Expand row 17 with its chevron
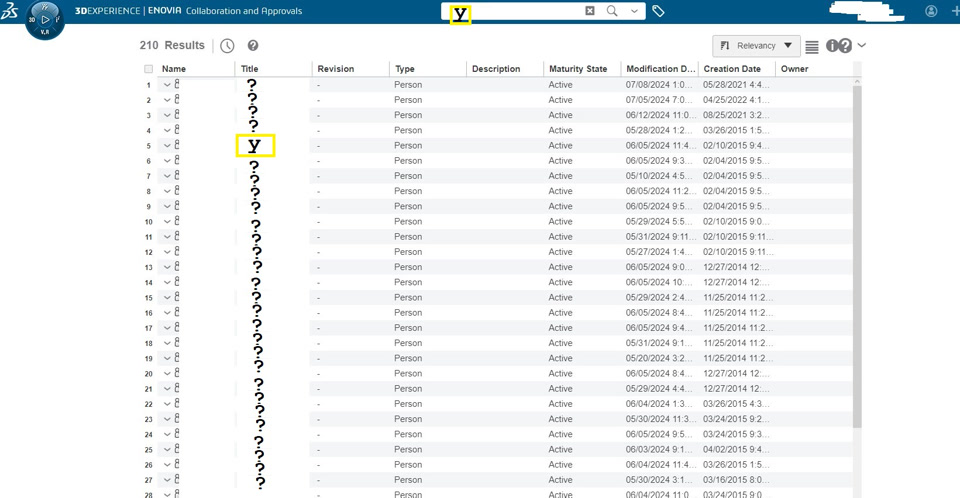The height and width of the screenshot is (498, 960). pos(167,328)
